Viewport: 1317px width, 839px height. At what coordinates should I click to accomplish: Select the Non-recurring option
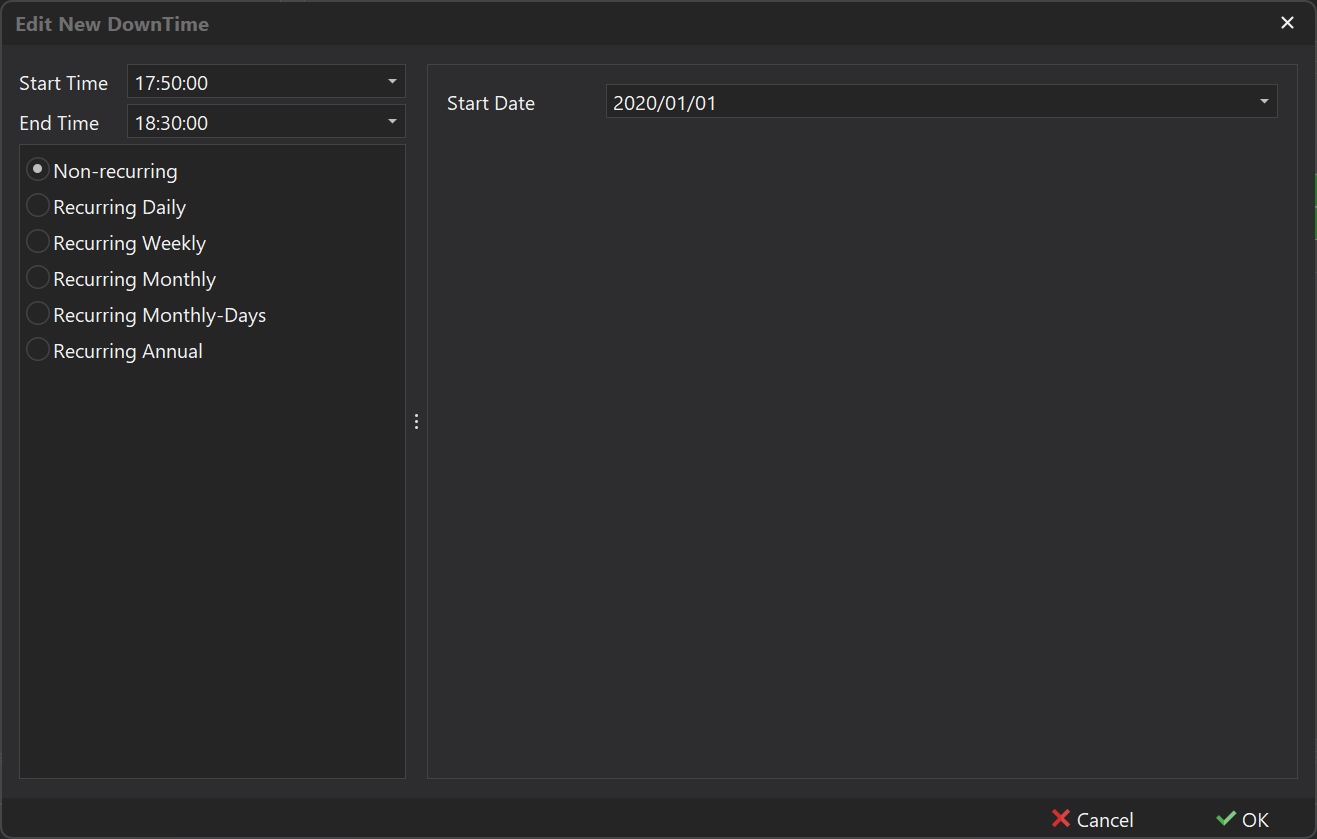coord(37,169)
